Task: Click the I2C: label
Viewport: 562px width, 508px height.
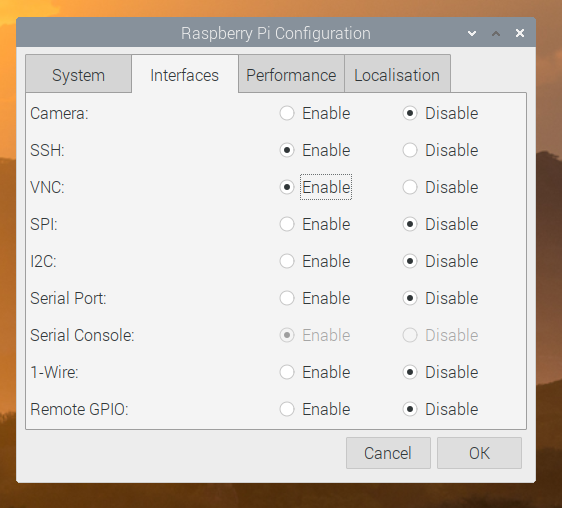Action: [43, 261]
